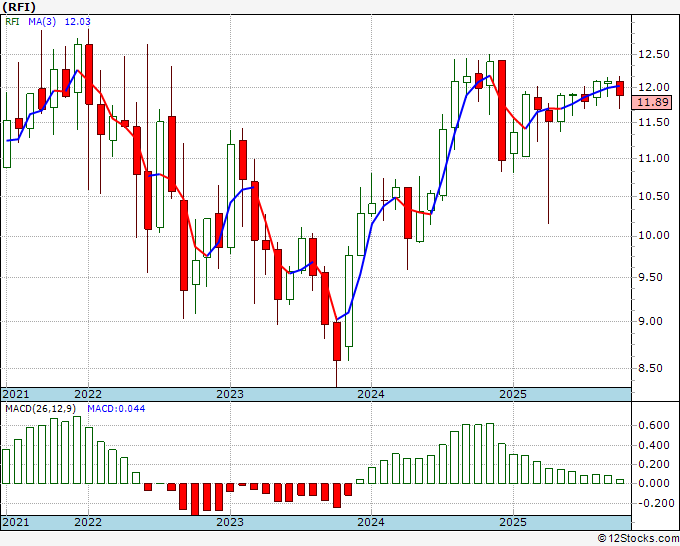Click 2025 on the MACD timeline
Screen dimensions: 680x546
[513, 522]
